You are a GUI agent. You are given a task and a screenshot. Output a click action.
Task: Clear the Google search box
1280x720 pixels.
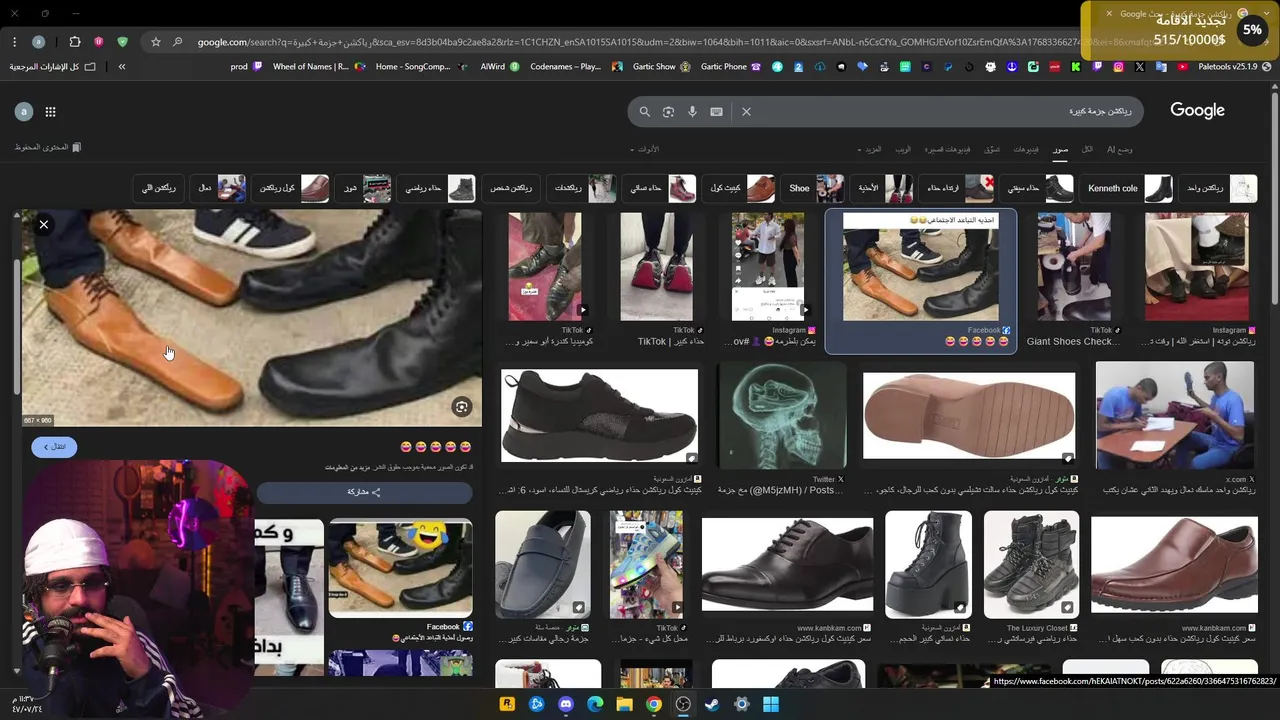746,112
